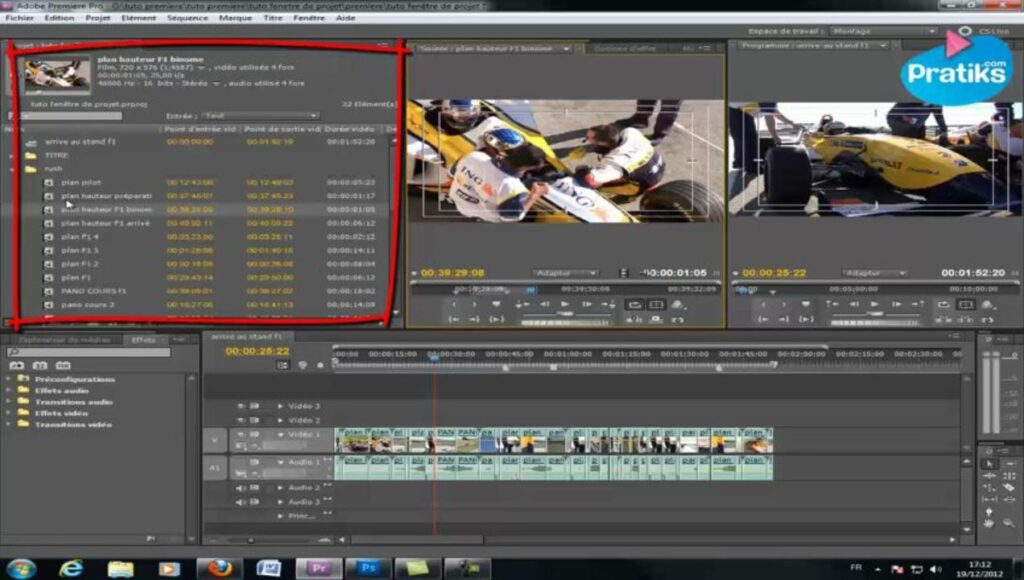Step forward one frame in Program monitor
Screen dimensions: 1024x580
(896, 304)
